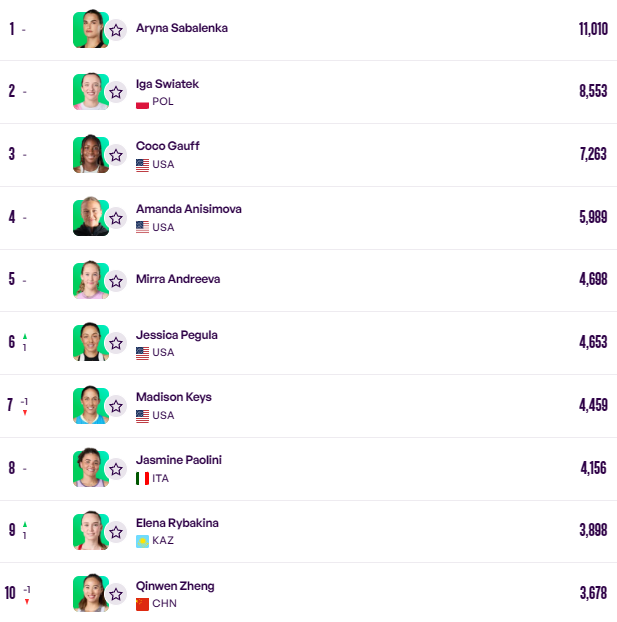Click Qinwen Zheng's favorite star
This screenshot has height=622, width=617.
(x=116, y=595)
